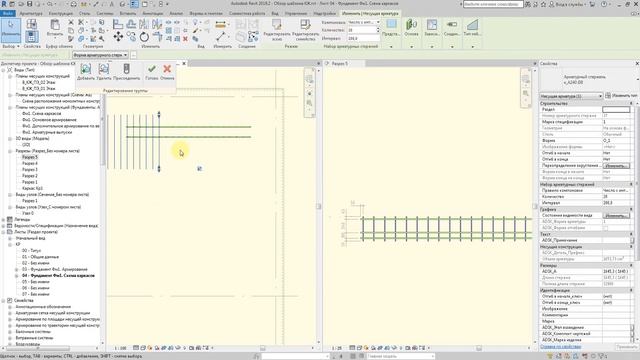Click the green Finish (Готово) checkmark
The image size is (640, 360).
pos(152,71)
